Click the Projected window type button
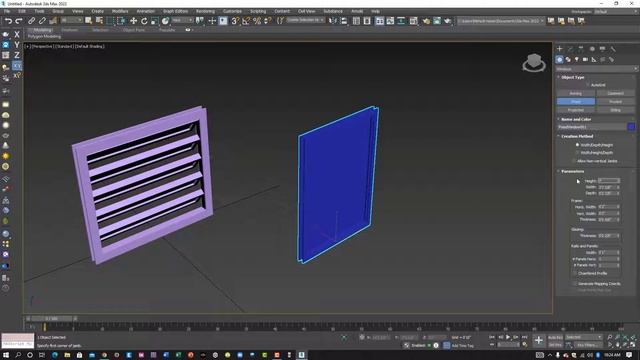The image size is (640, 360). click(x=576, y=110)
